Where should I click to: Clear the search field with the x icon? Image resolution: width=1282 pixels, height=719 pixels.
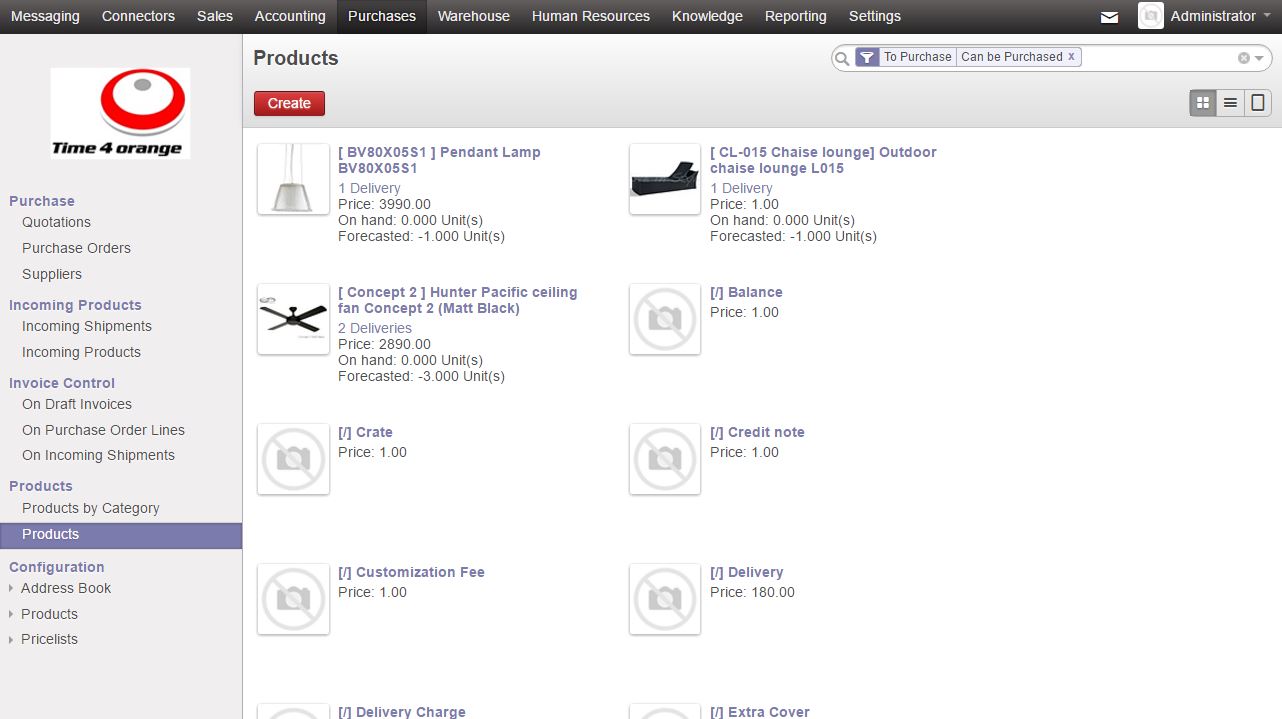pos(1244,58)
